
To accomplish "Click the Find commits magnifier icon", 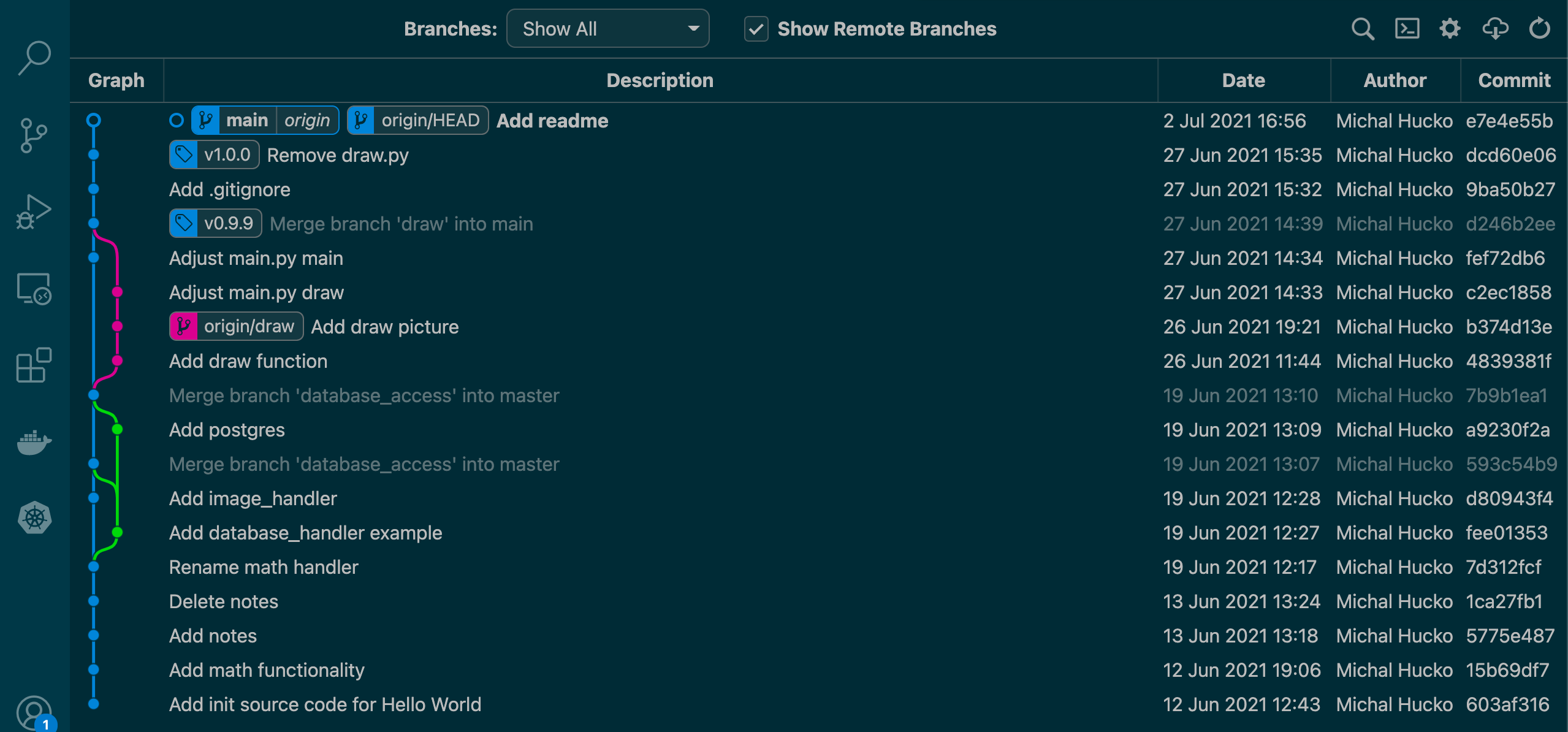I will pos(1363,29).
